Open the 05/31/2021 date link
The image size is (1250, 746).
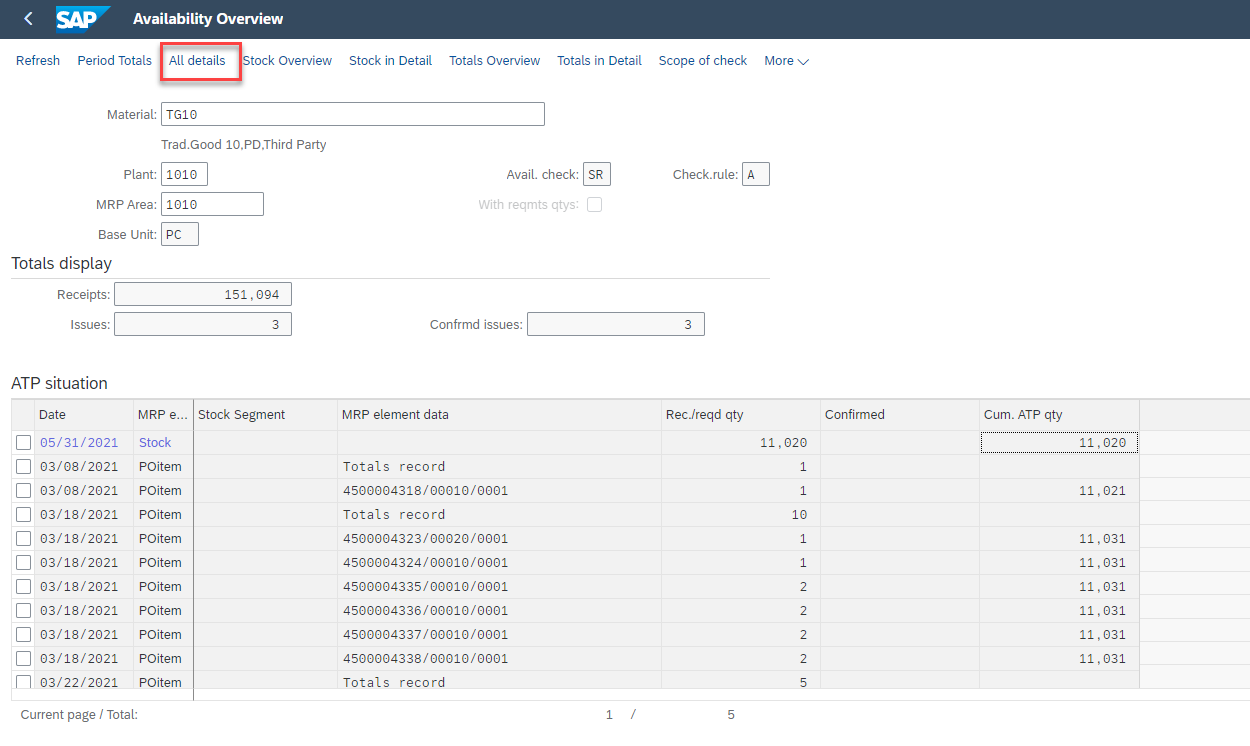(x=79, y=442)
